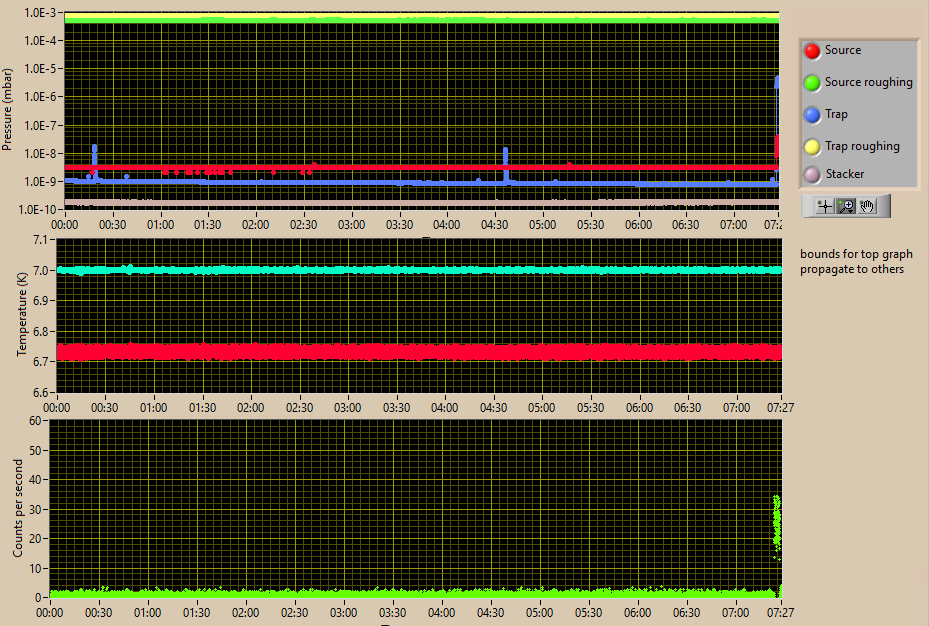929x626 pixels.
Task: Select the 'Trap roughing' plot name in legend
Action: pos(862,146)
